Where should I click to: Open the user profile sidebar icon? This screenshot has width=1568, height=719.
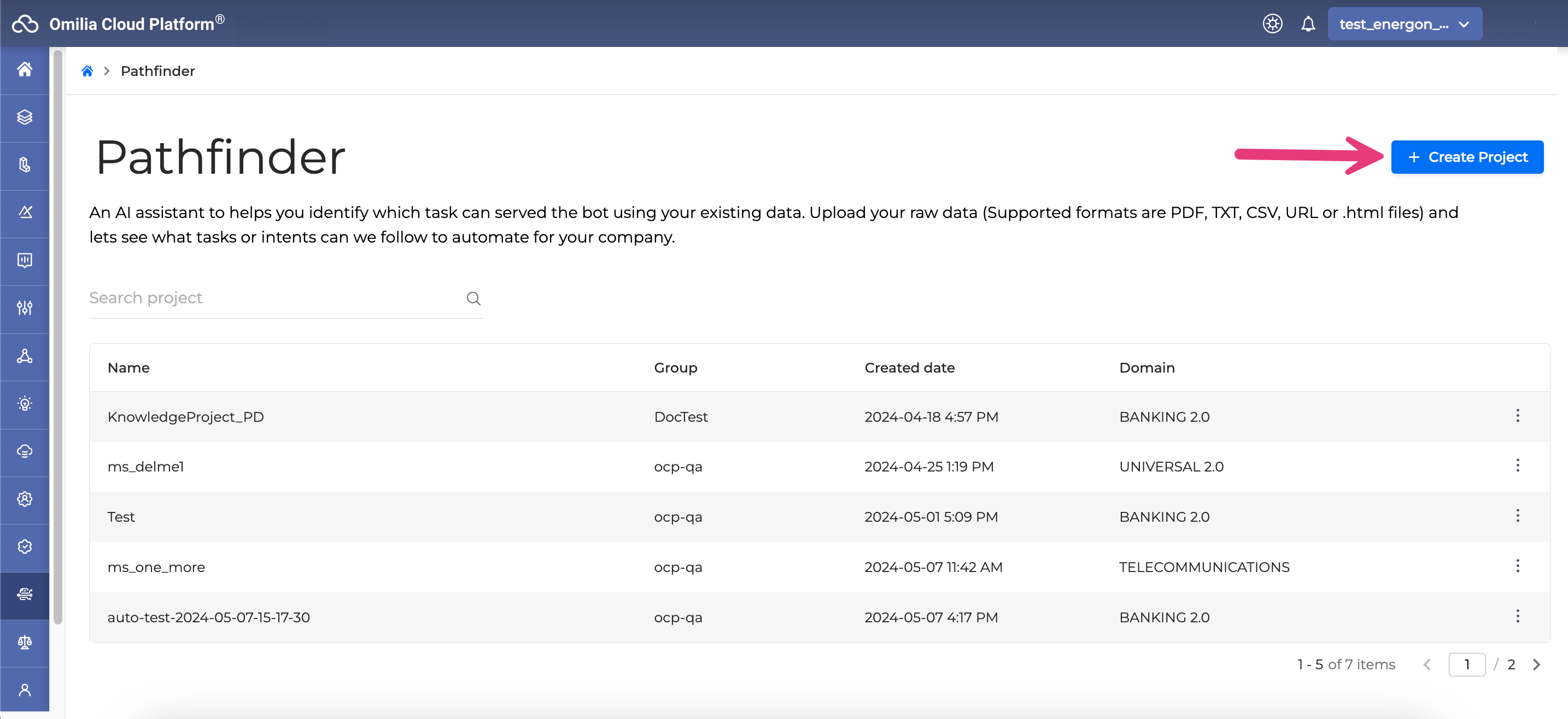point(25,690)
